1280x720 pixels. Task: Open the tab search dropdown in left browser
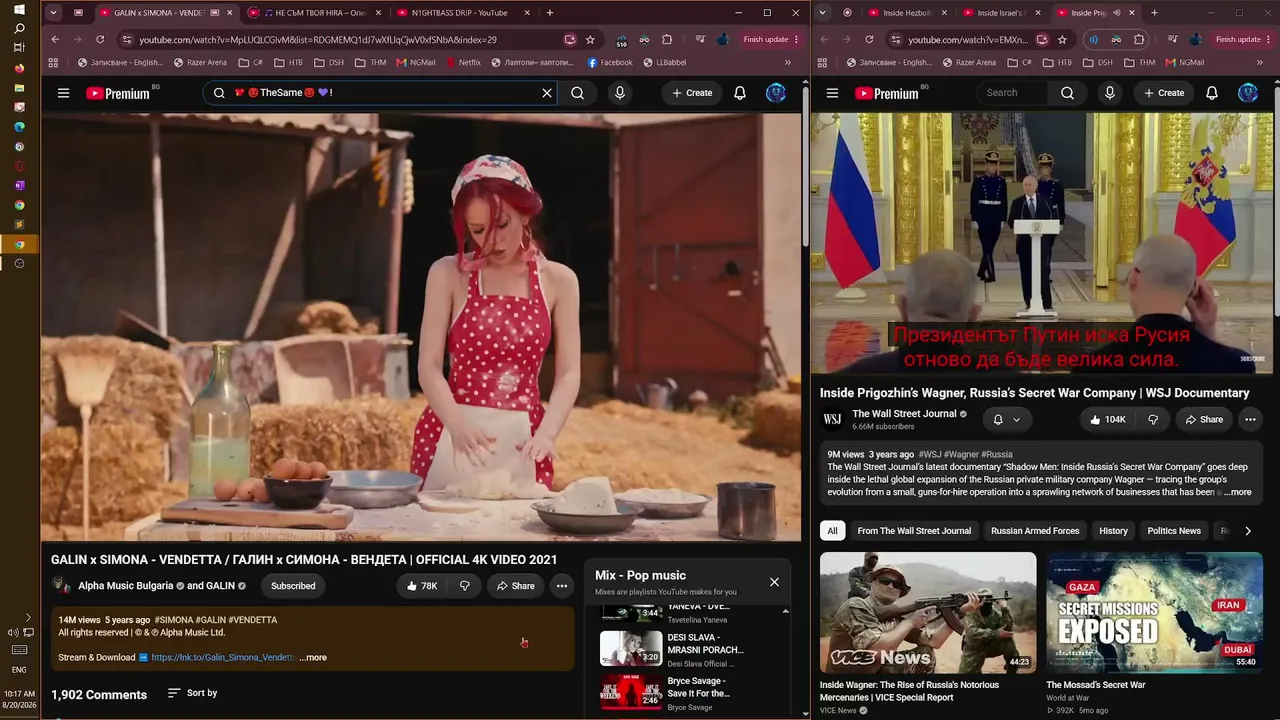point(54,13)
